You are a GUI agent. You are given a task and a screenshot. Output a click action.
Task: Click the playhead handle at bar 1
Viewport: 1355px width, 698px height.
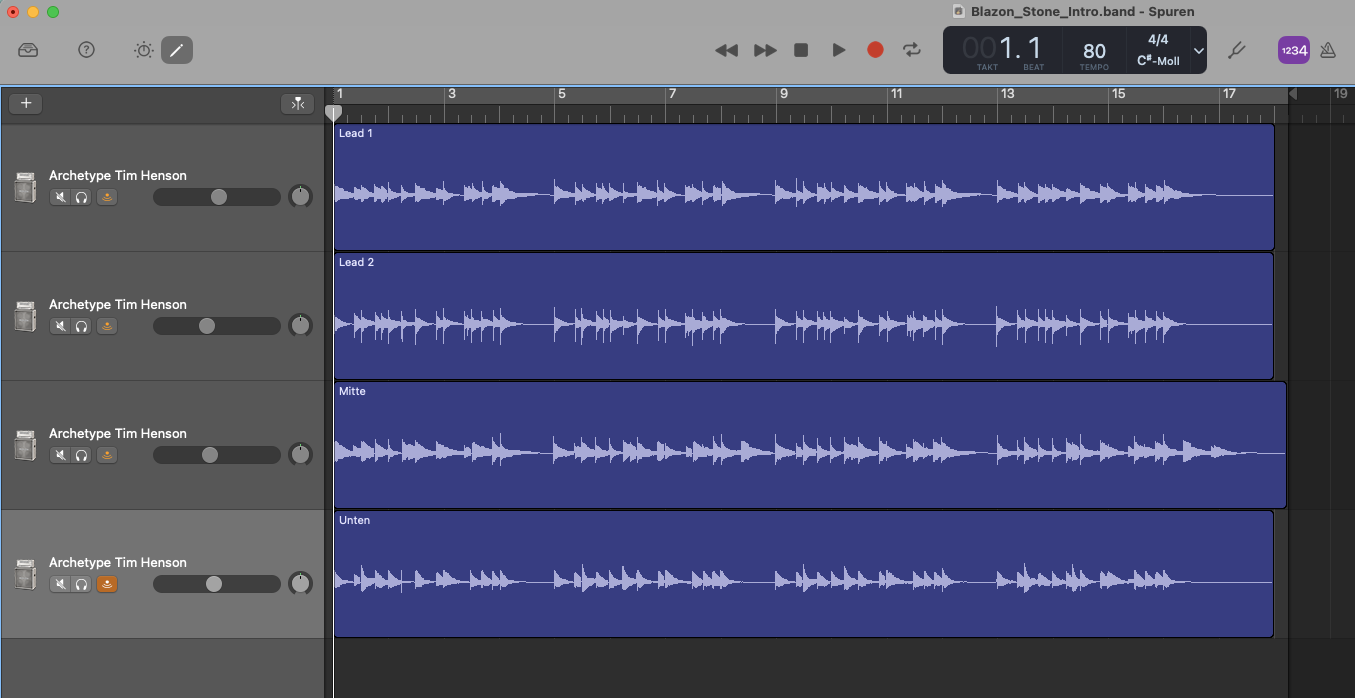334,113
